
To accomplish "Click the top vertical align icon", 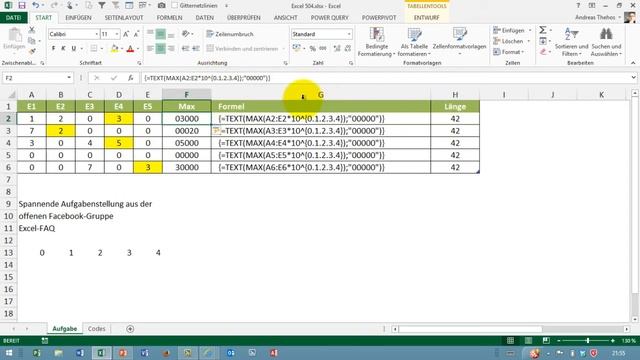I will [150, 34].
